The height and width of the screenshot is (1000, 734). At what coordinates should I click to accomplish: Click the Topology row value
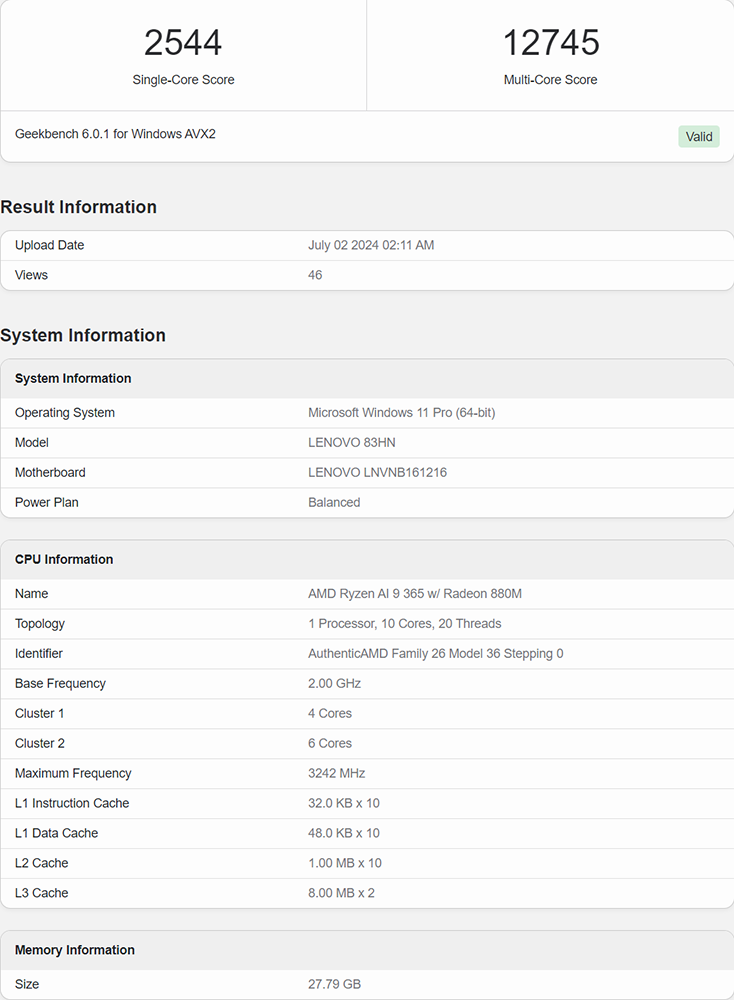tap(404, 624)
